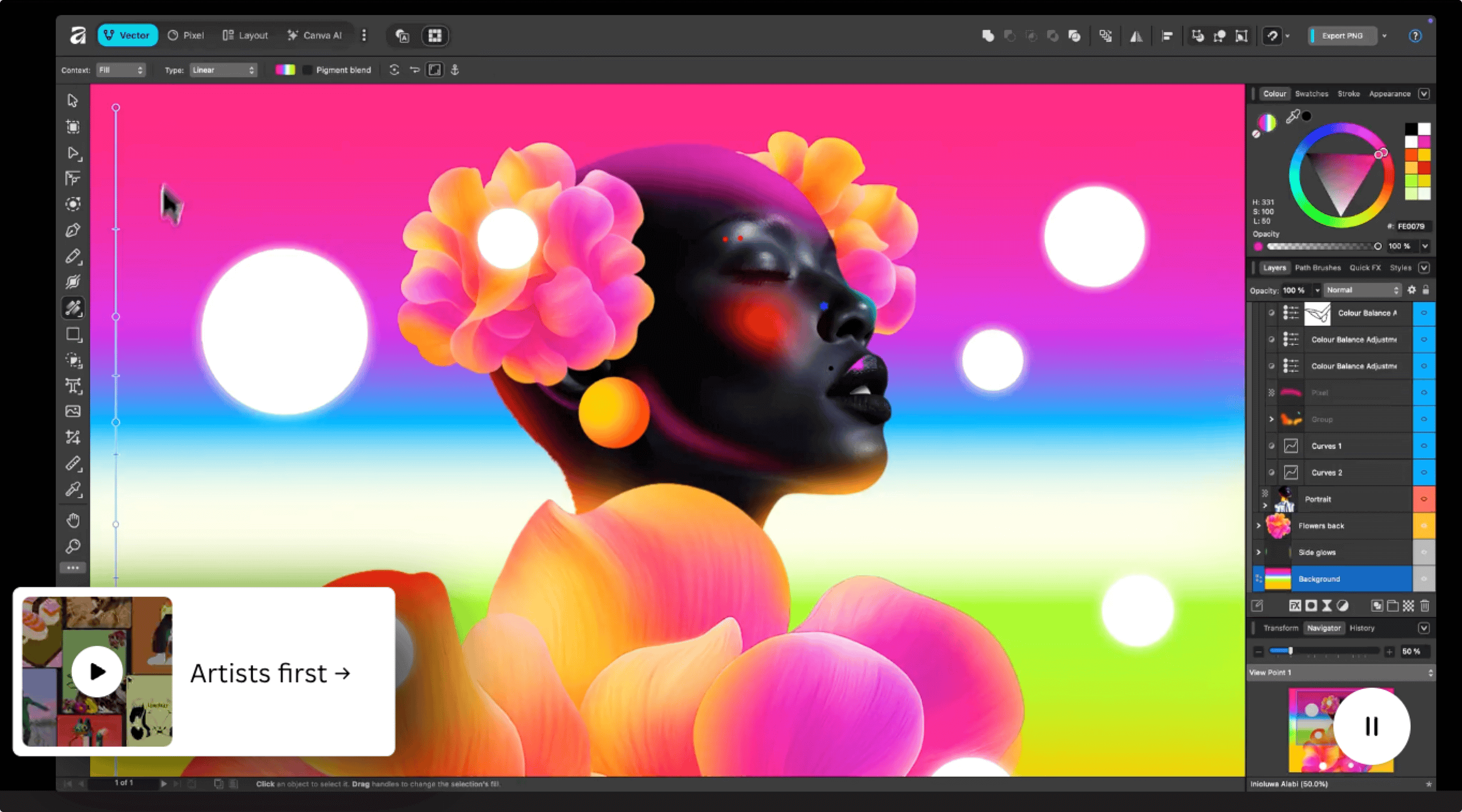Toggle visibility of Curves 1 layer
Viewport: 1462px width, 812px height.
tap(1423, 446)
